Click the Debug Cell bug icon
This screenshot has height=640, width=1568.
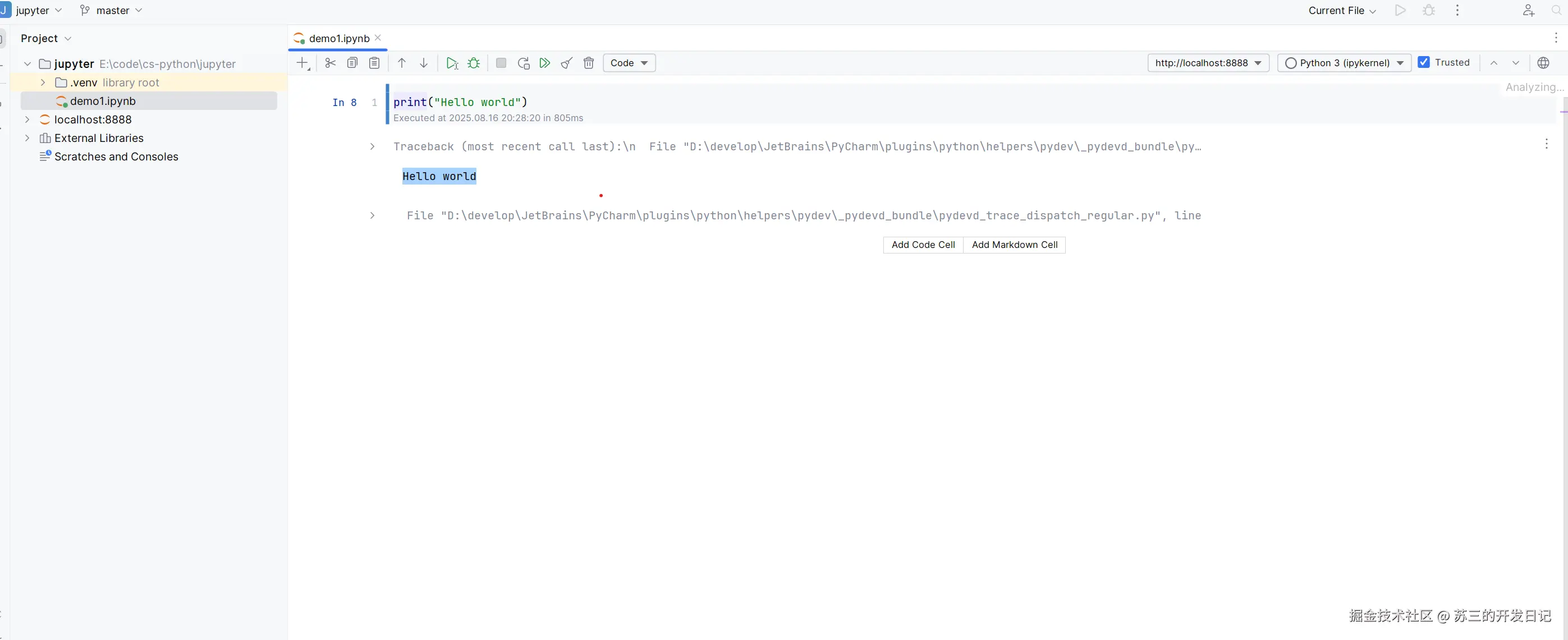pos(474,63)
